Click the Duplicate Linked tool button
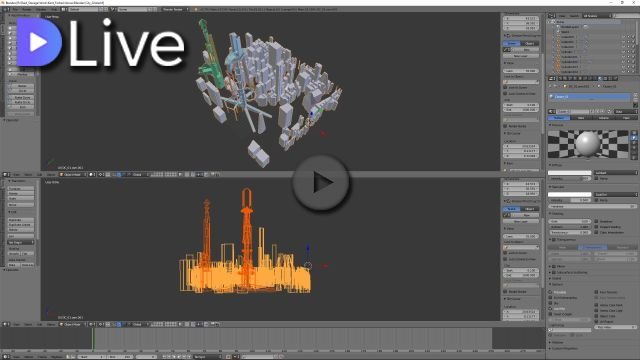Image resolution: width=640 pixels, height=360 pixels. [x=21, y=225]
